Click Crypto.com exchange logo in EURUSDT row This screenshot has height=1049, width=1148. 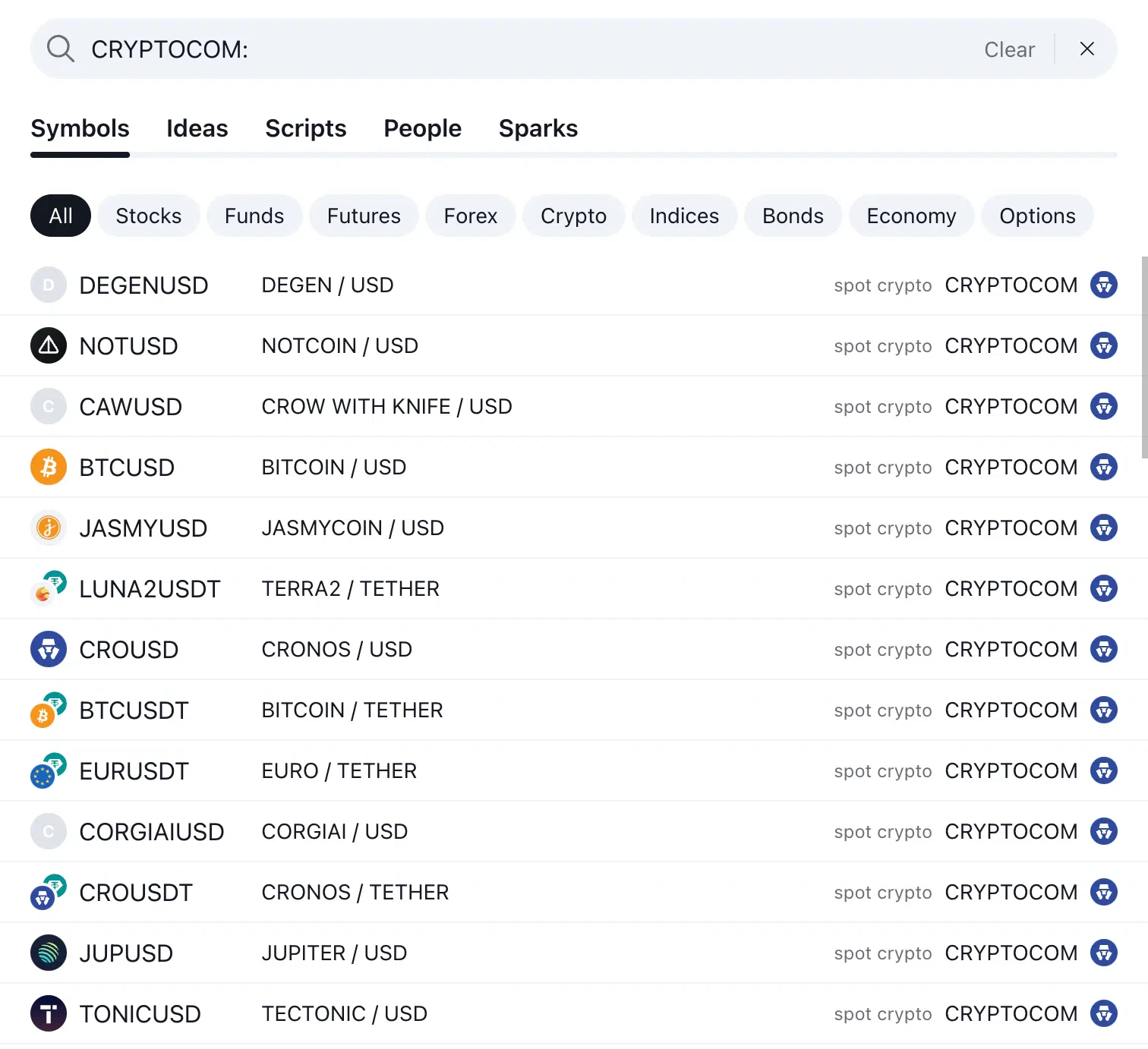pyautogui.click(x=1103, y=770)
